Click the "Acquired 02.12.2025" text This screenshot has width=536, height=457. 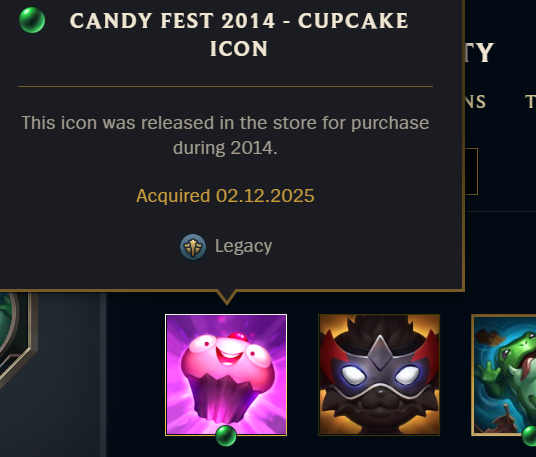(225, 196)
